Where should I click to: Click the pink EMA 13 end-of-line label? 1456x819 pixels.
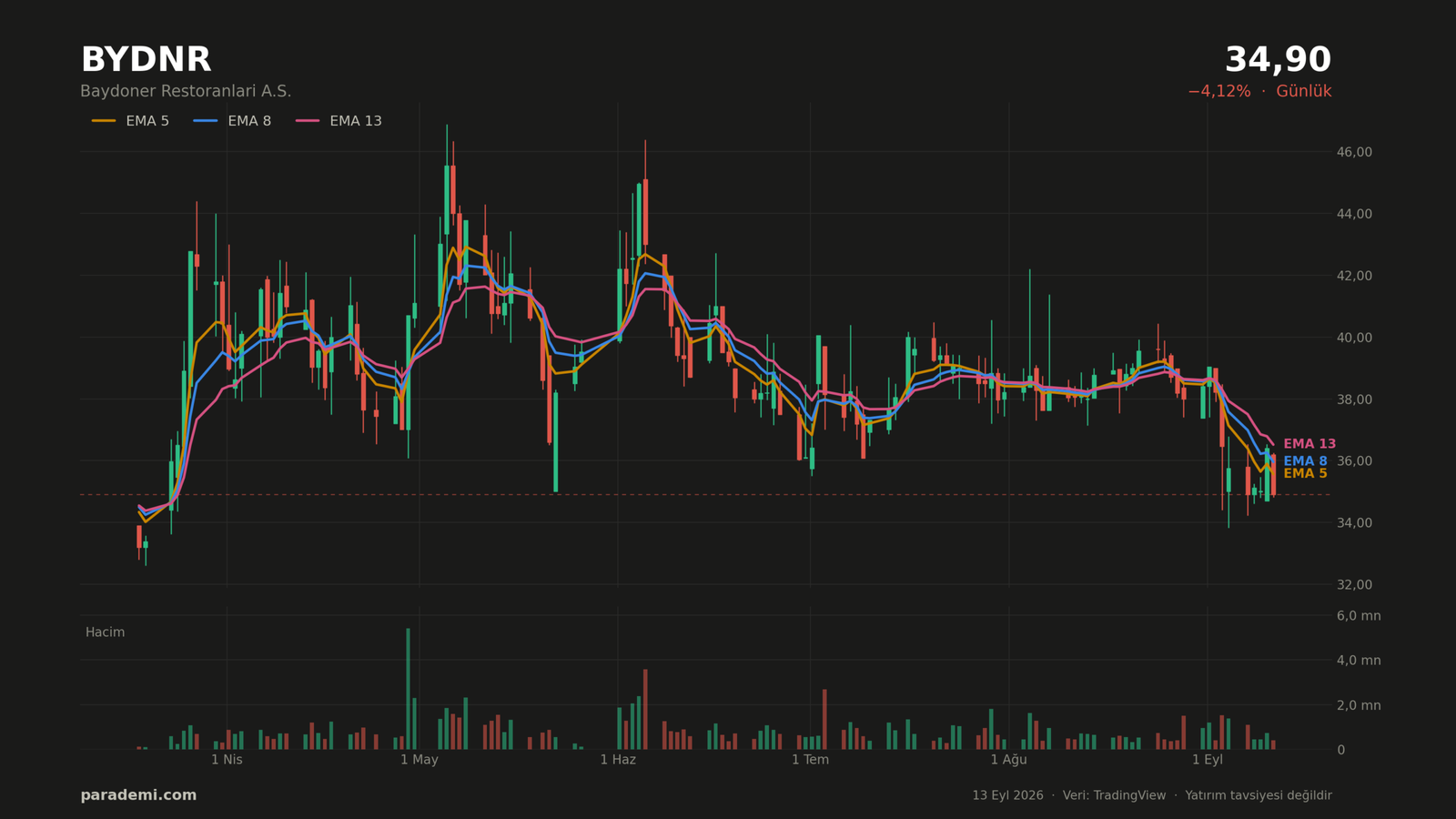pos(1309,444)
